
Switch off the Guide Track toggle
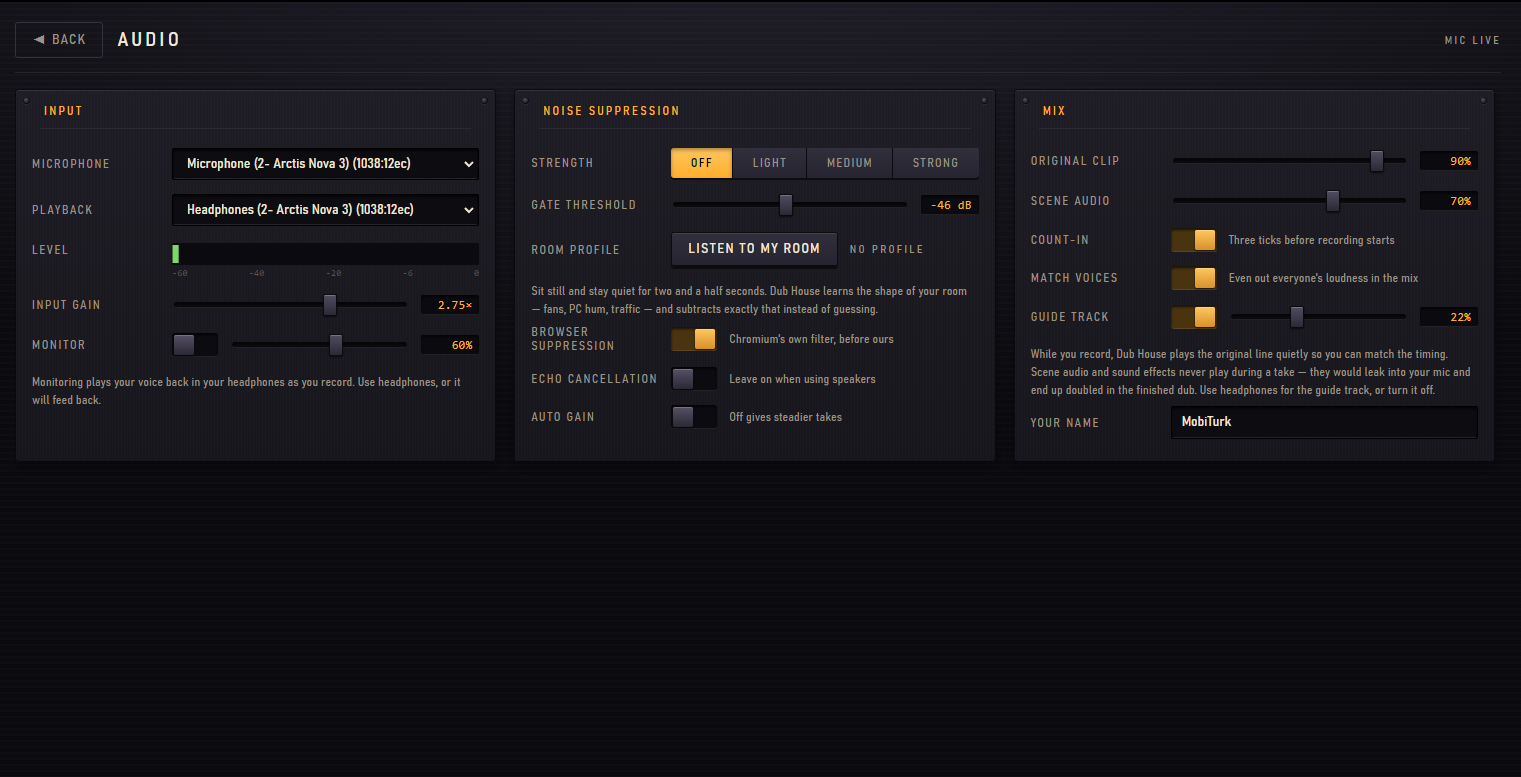tap(1194, 317)
